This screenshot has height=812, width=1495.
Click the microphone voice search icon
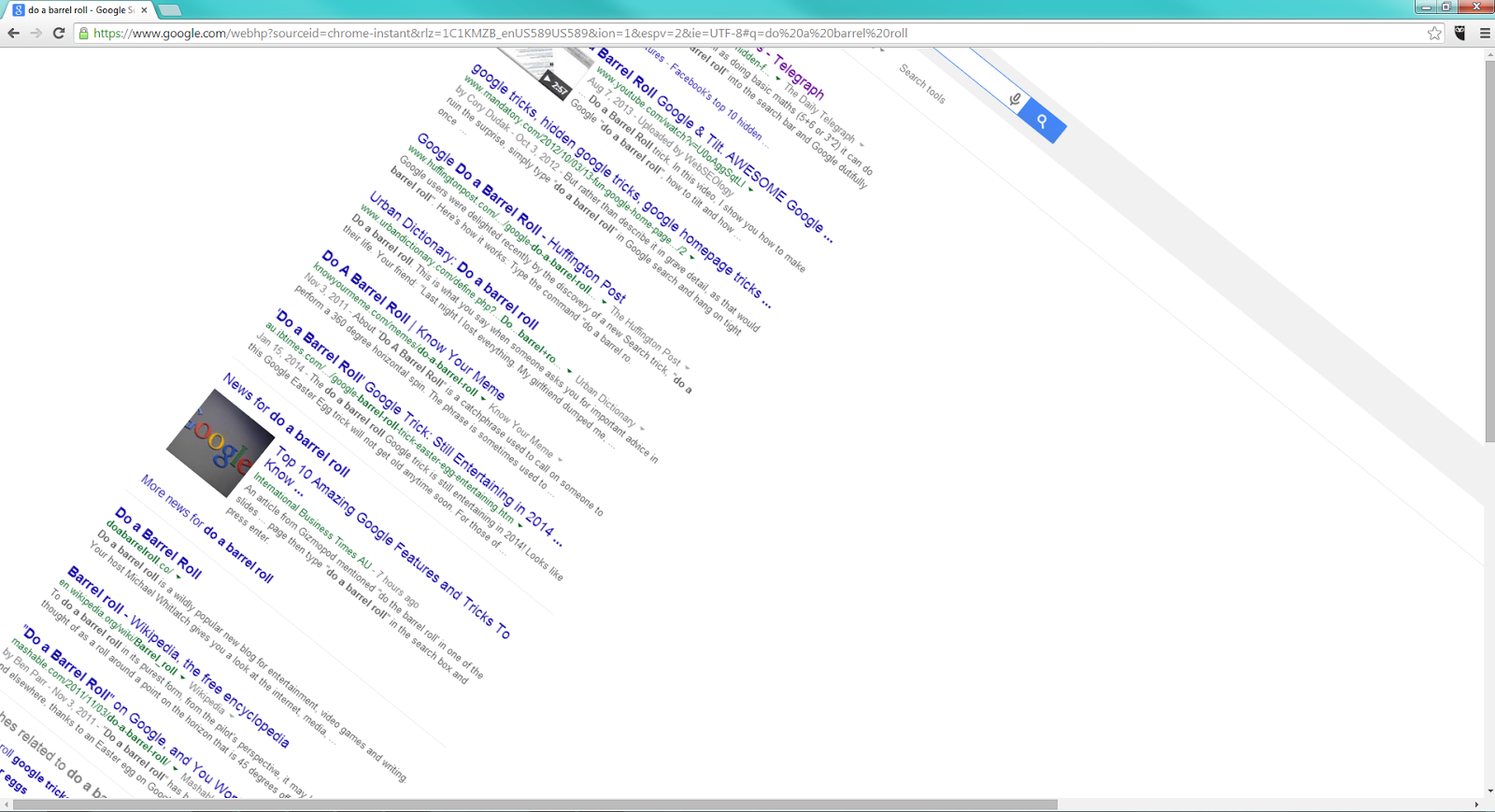[1016, 99]
